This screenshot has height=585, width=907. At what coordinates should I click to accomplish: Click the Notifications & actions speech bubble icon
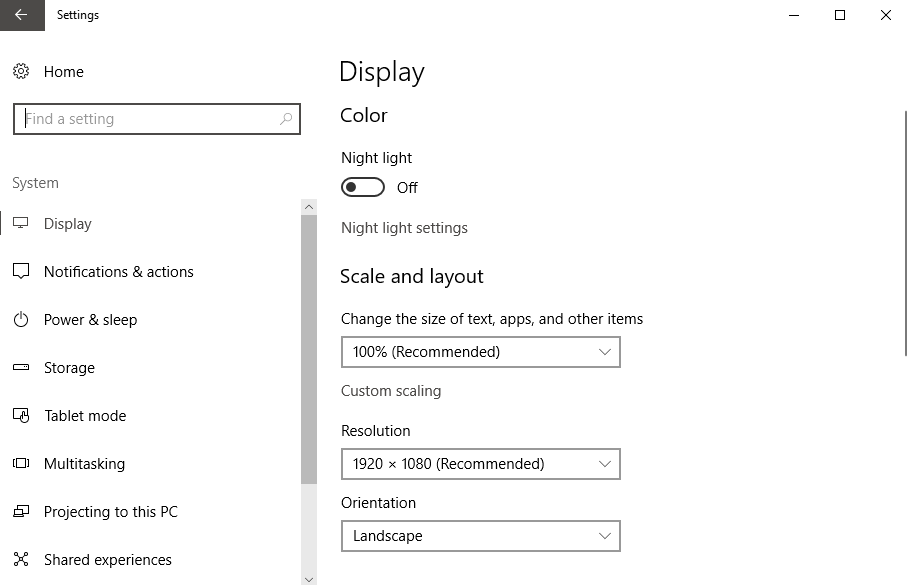[x=21, y=272]
